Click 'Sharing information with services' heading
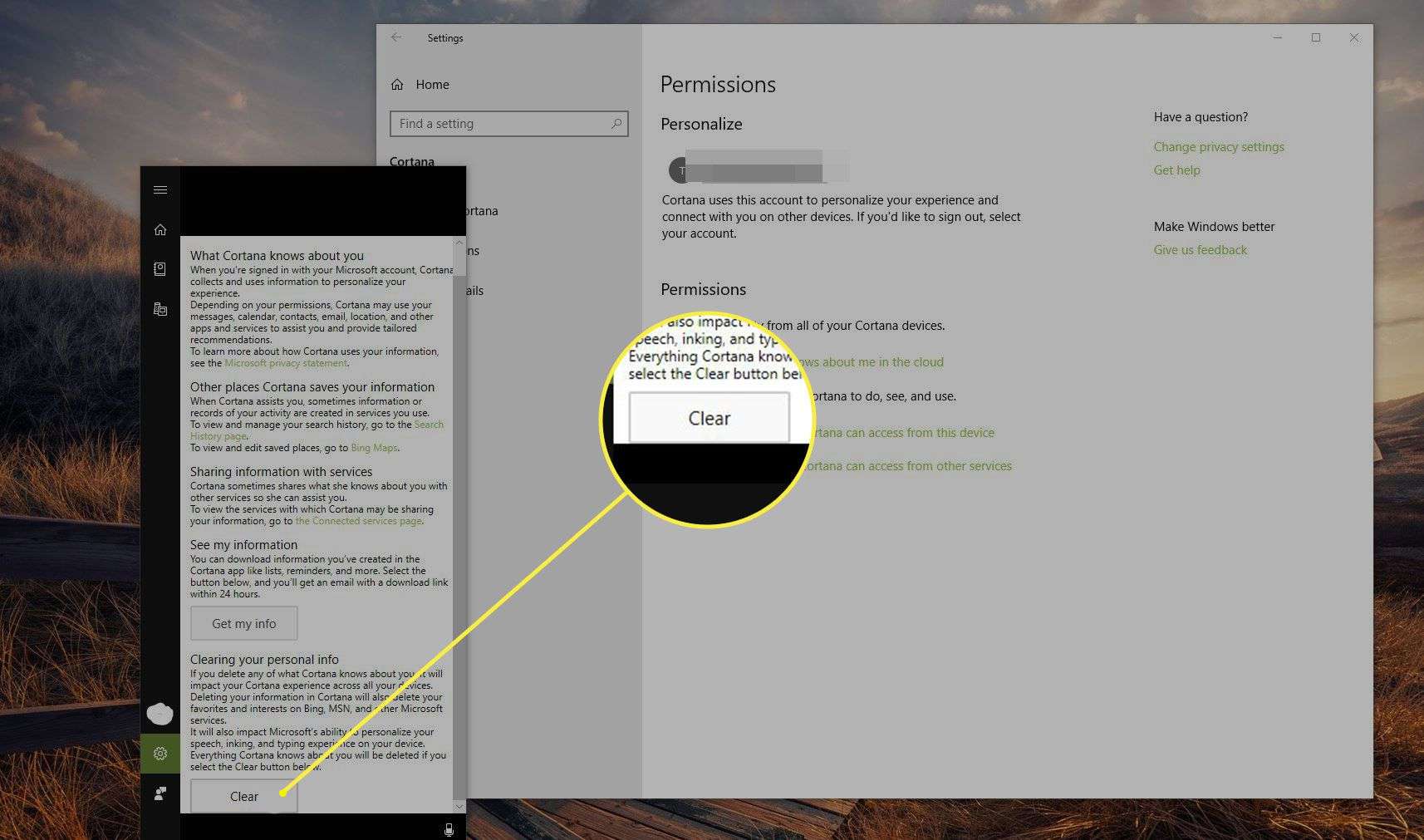 pos(281,472)
